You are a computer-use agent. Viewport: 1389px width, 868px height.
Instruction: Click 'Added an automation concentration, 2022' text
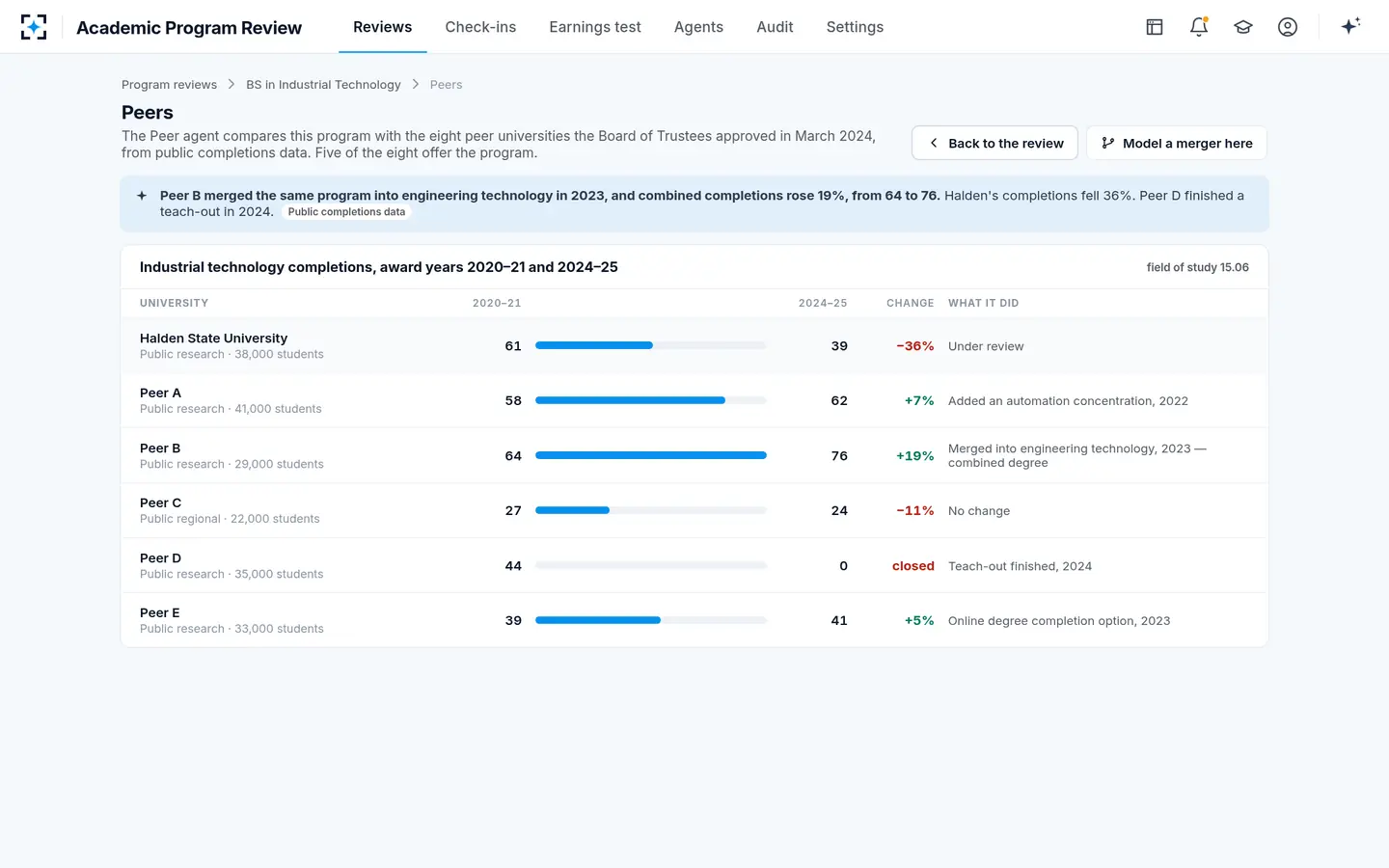1068,401
